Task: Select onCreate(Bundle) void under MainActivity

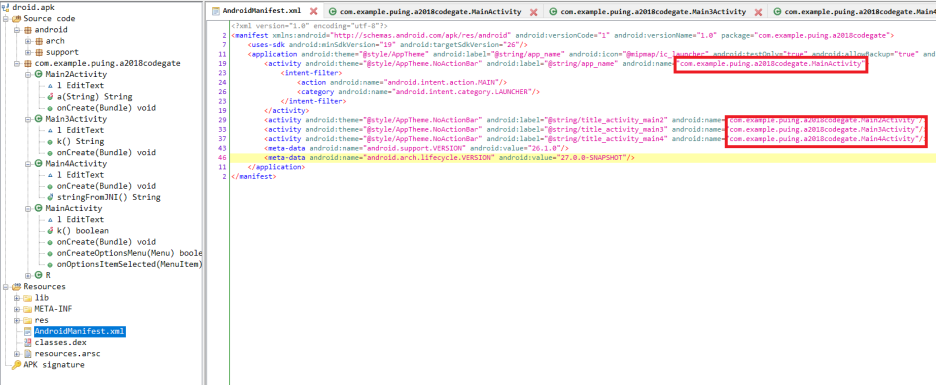Action: [106, 242]
